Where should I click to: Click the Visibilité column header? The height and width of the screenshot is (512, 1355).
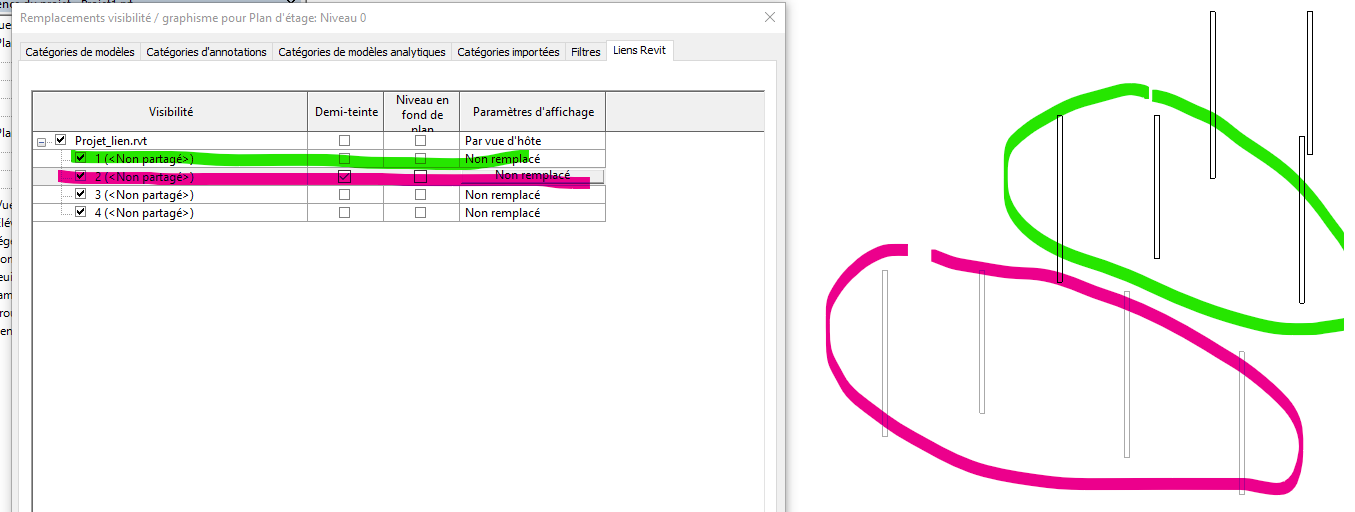[x=170, y=112]
